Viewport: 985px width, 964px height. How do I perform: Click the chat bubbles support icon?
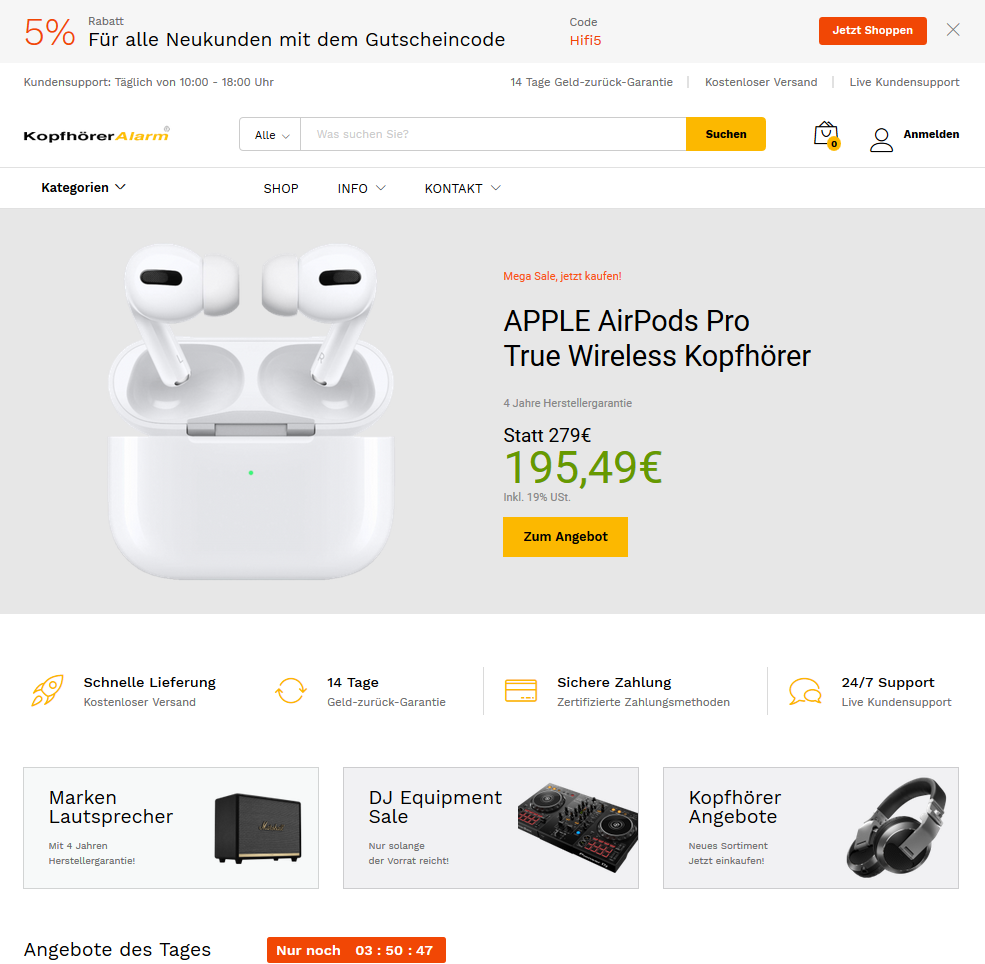(805, 691)
